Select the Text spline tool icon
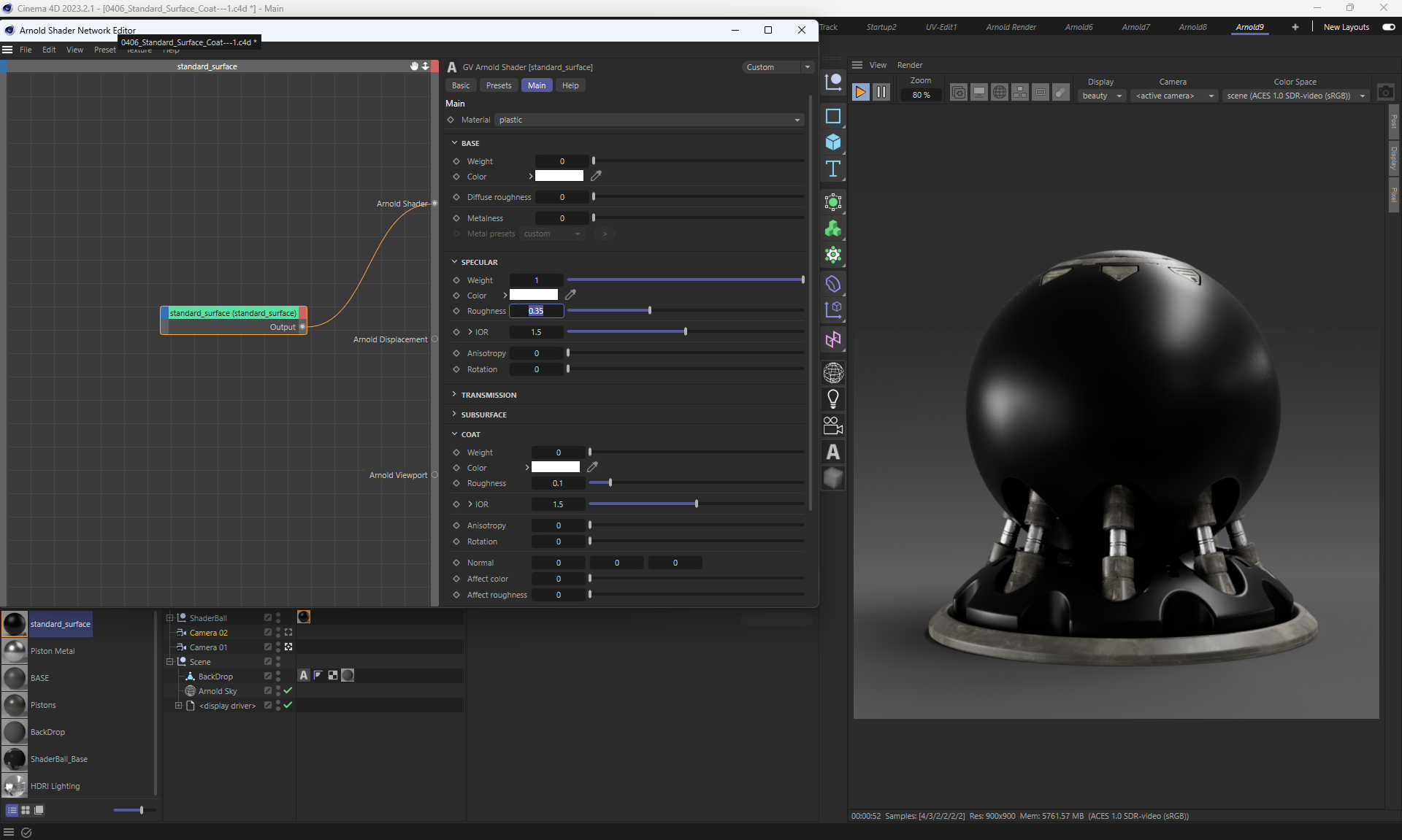 click(833, 169)
